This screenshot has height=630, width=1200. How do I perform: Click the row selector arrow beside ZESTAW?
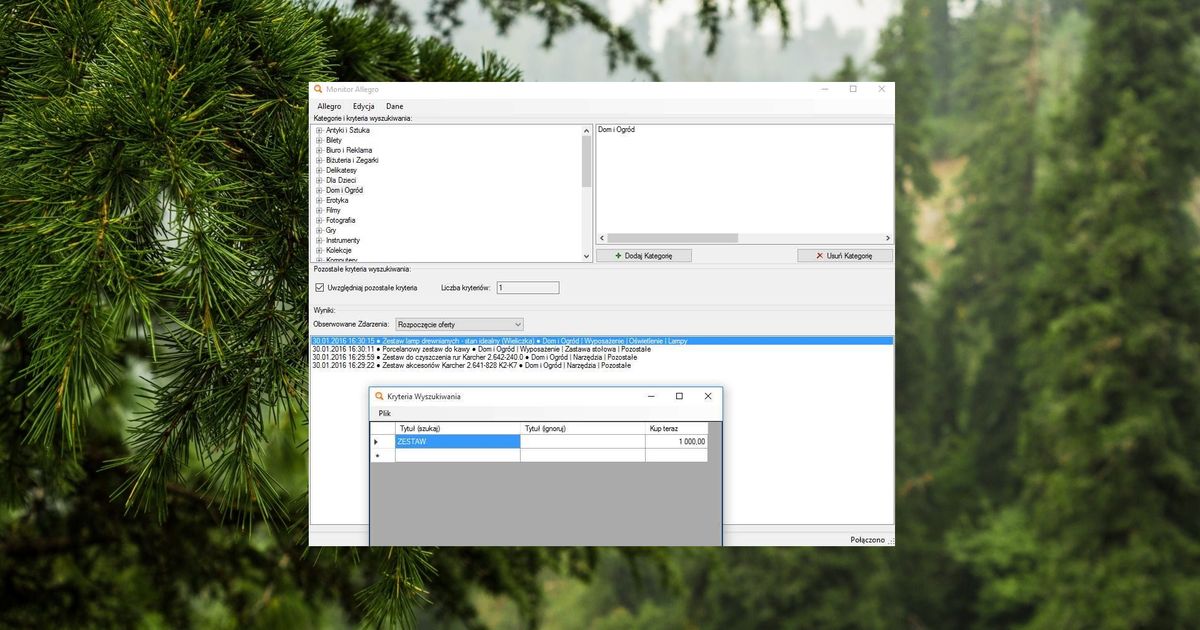click(378, 441)
